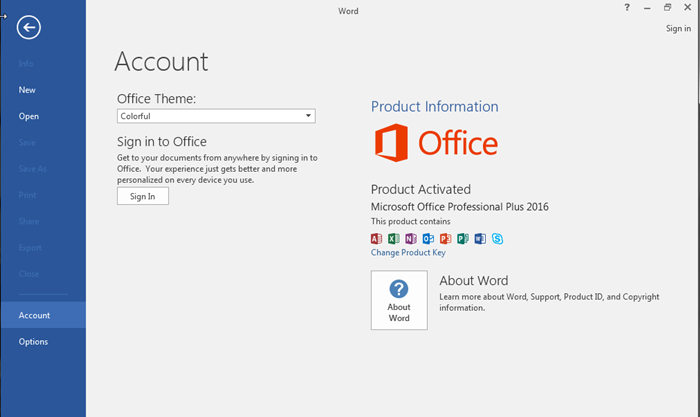Go to Options in the sidebar
700x417 pixels.
pyautogui.click(x=33, y=342)
